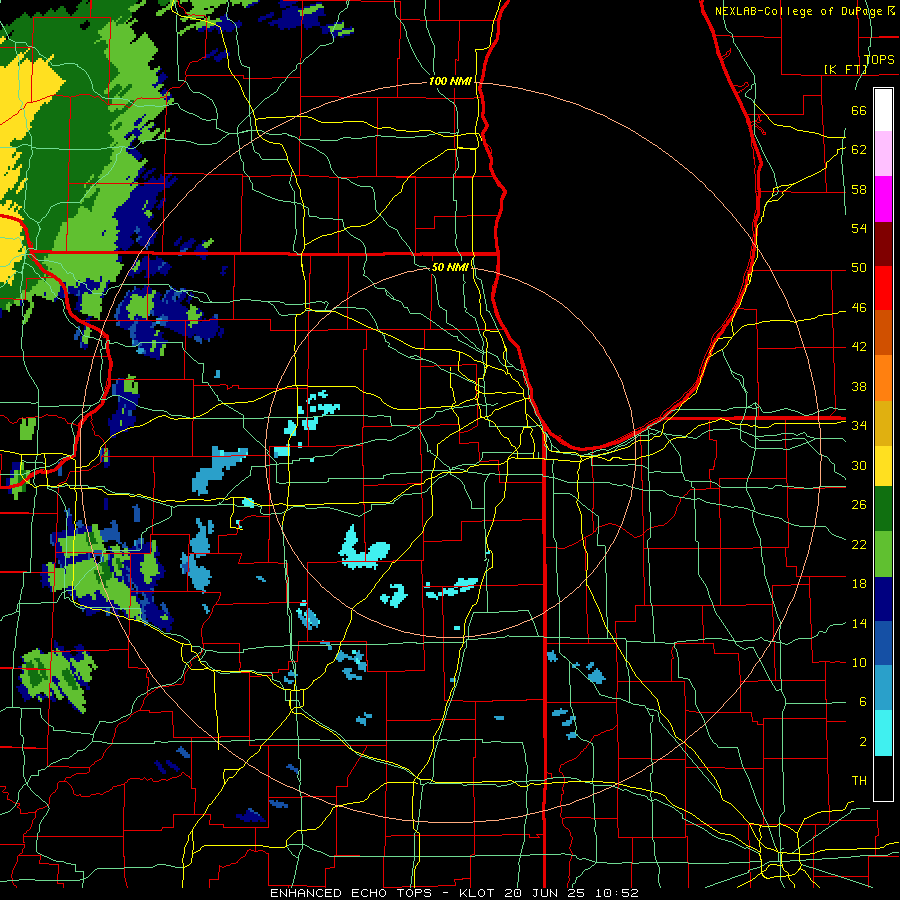Click the legend value '34'
Image resolution: width=900 pixels, height=900 pixels.
(x=859, y=425)
